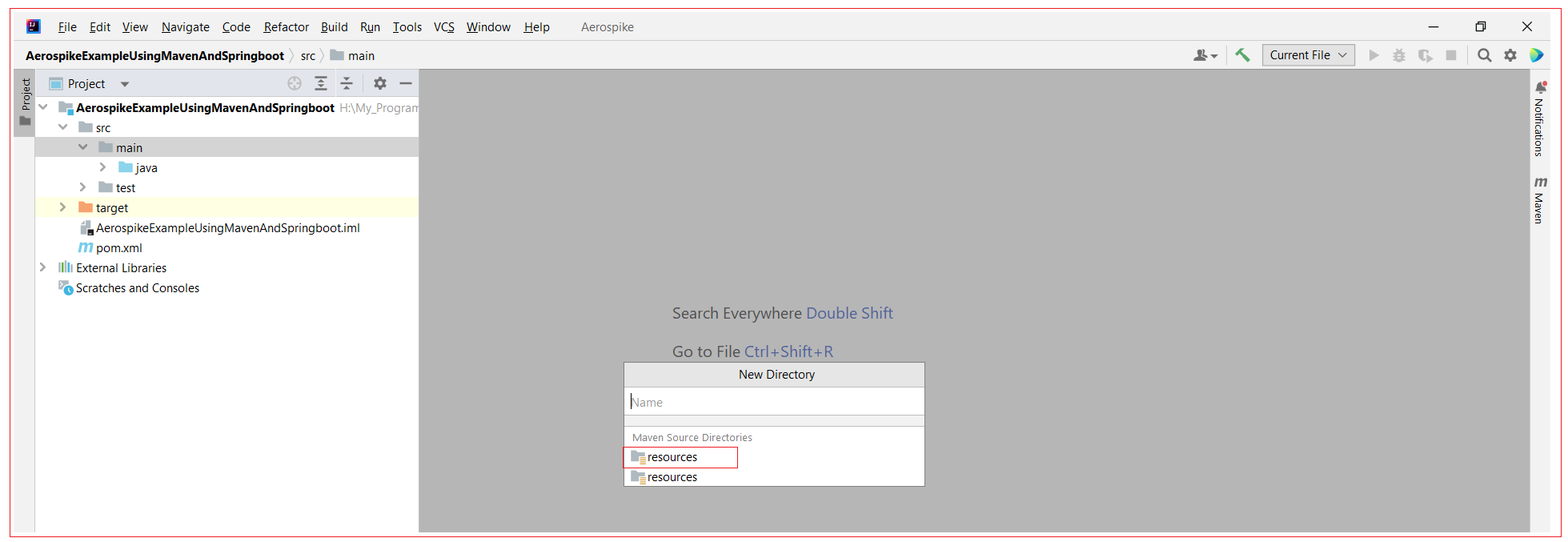Collapse the main folder chevron
Screen dimensions: 1568x542
click(83, 147)
